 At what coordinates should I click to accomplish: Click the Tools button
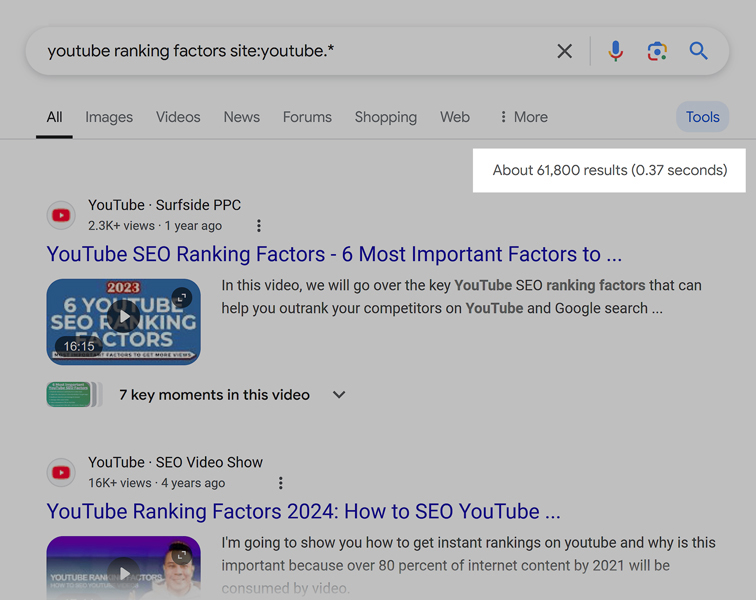(702, 117)
